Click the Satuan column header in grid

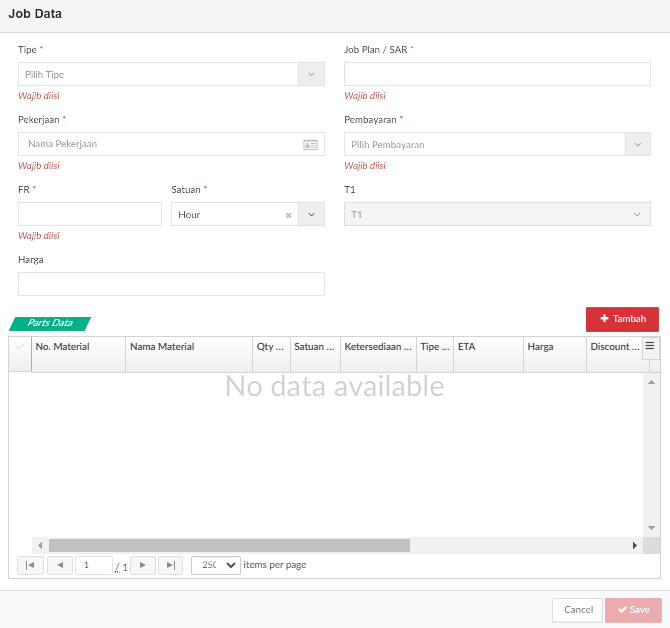[x=315, y=354]
